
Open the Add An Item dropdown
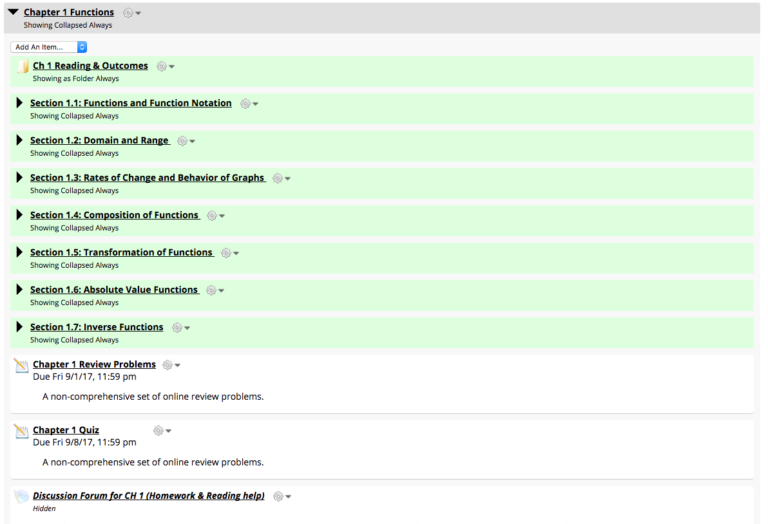(x=49, y=47)
